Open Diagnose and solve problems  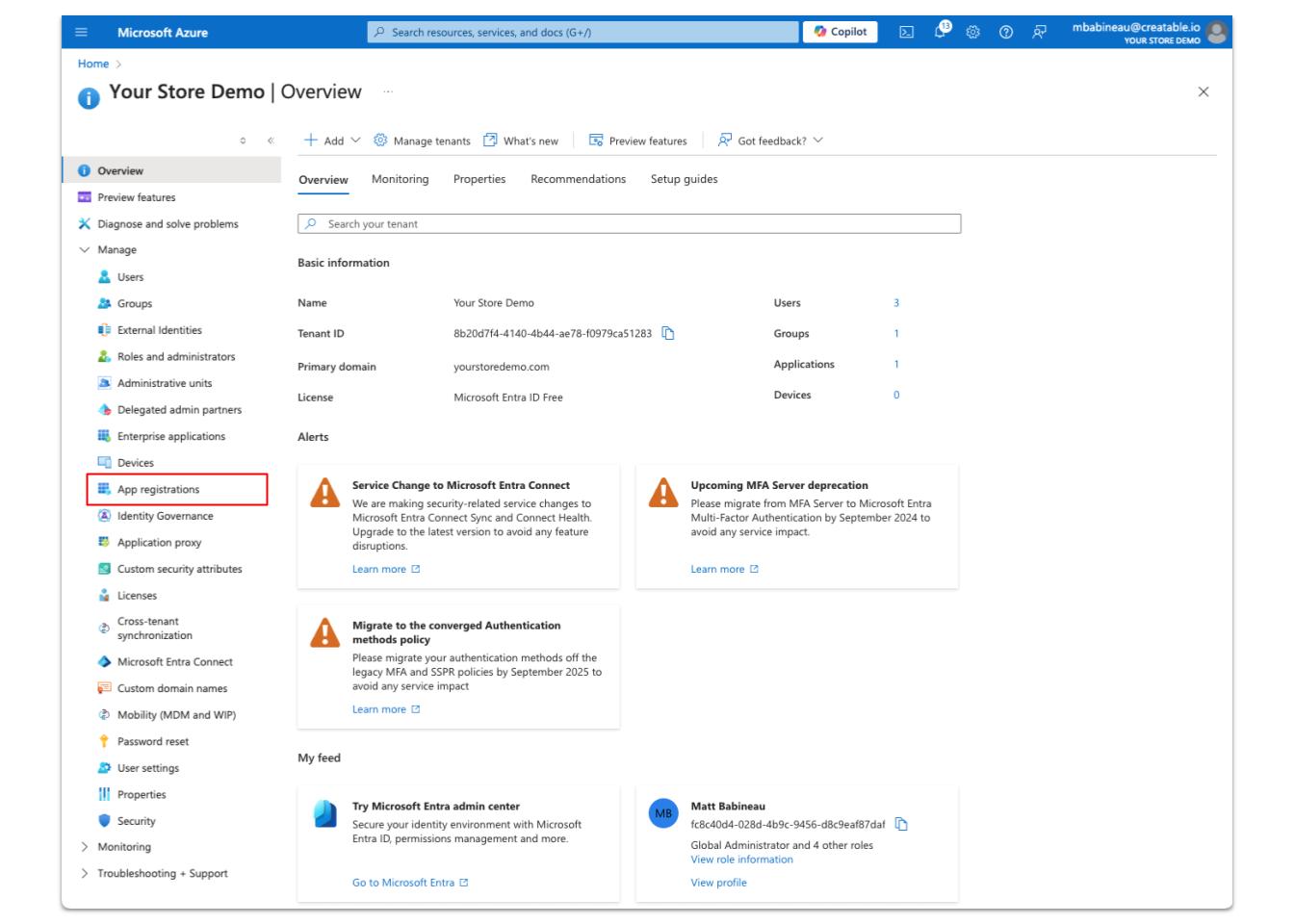point(168,224)
